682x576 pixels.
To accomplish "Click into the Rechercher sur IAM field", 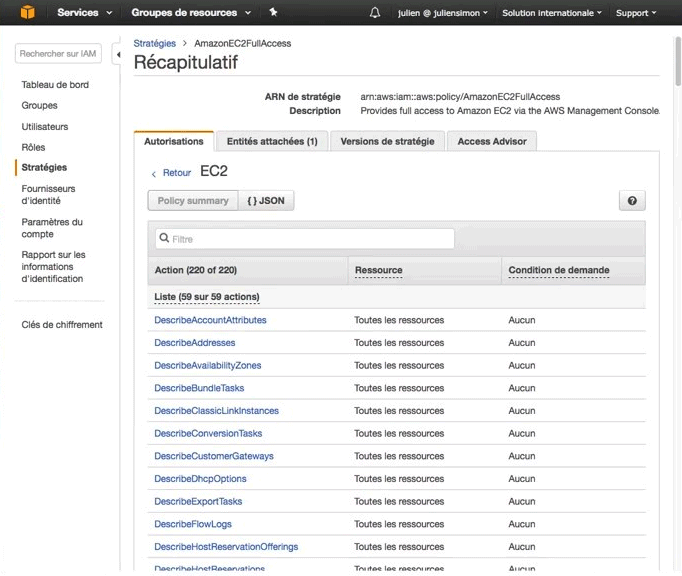I will click(x=58, y=54).
